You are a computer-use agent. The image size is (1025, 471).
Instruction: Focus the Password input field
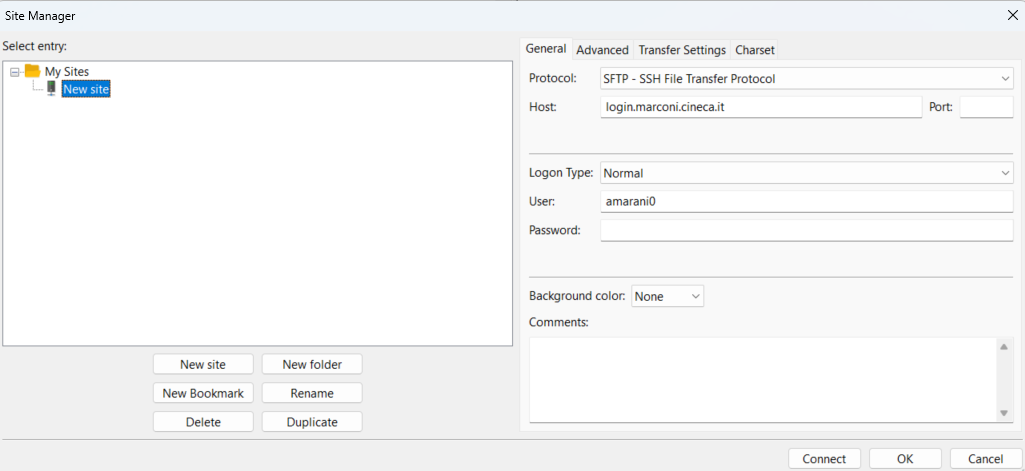pos(807,231)
